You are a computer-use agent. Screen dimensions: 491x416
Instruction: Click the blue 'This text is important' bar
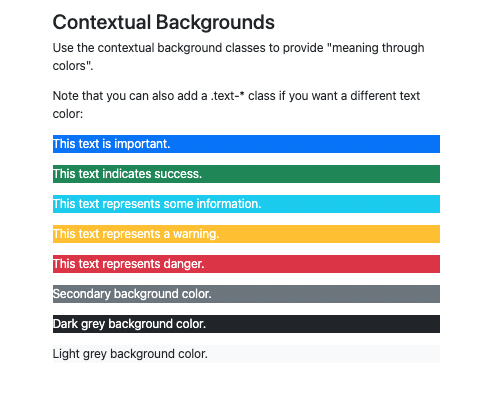(x=246, y=144)
